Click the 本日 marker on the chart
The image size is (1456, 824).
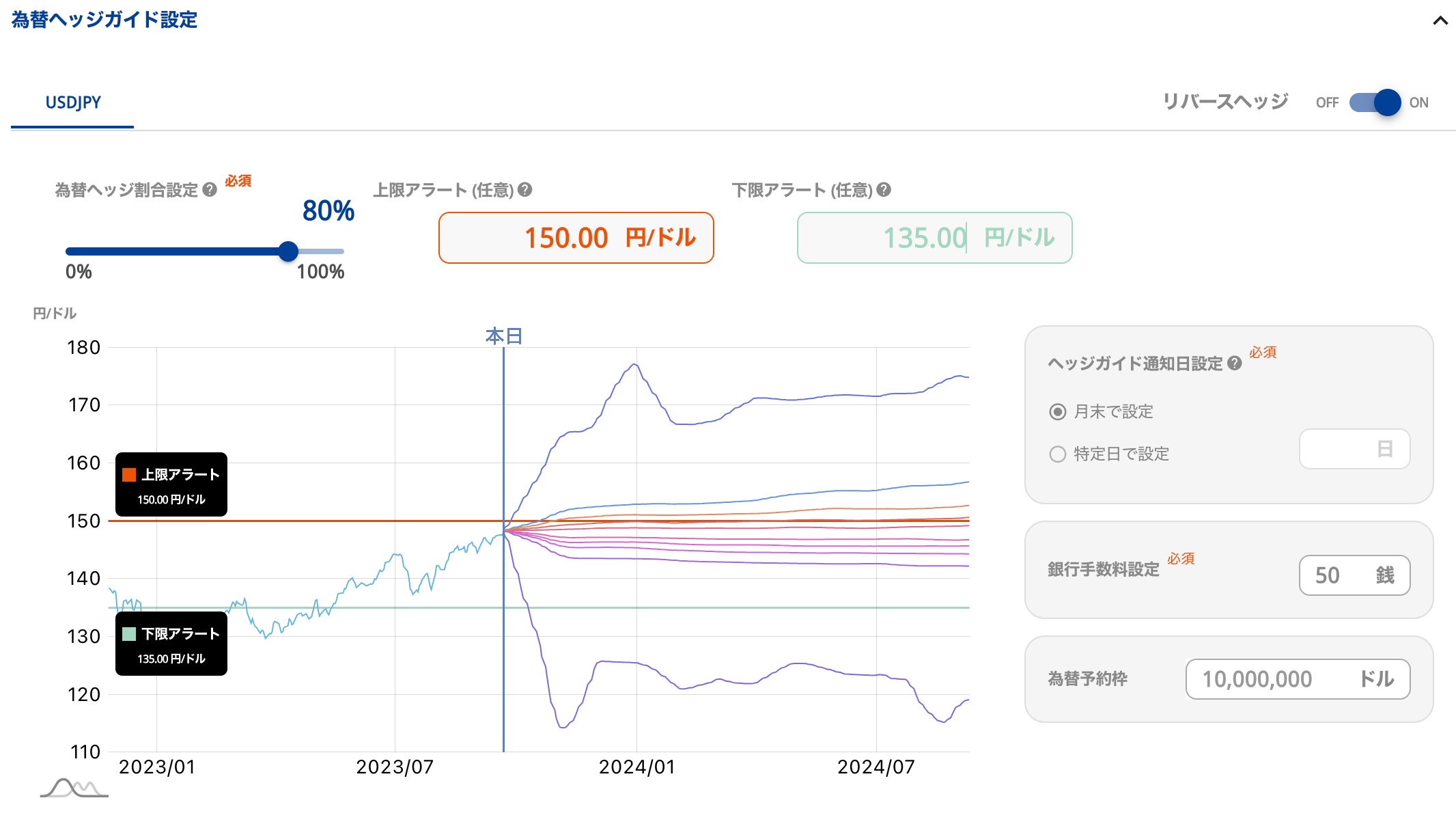503,336
